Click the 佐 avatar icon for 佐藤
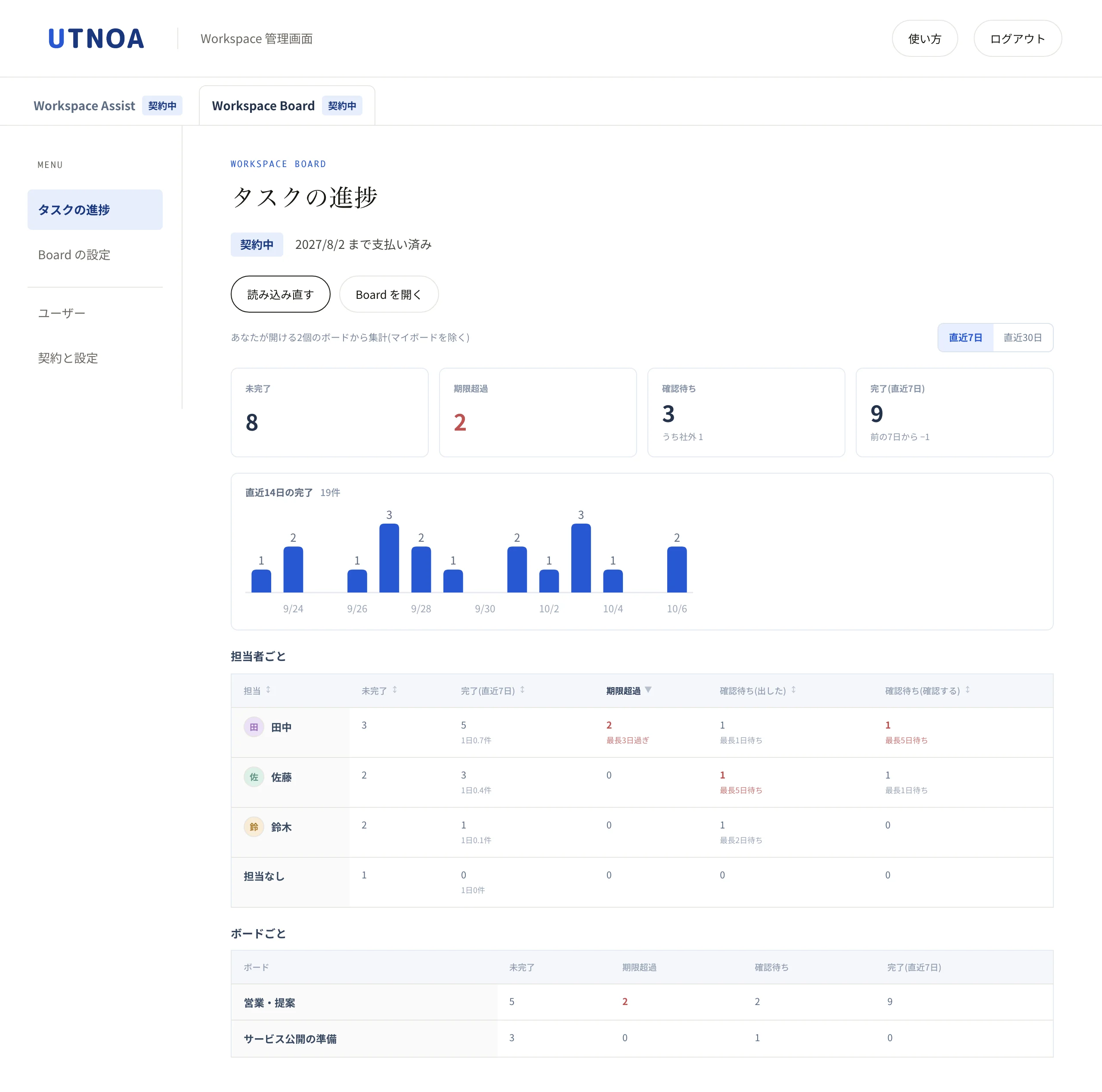 click(x=254, y=776)
